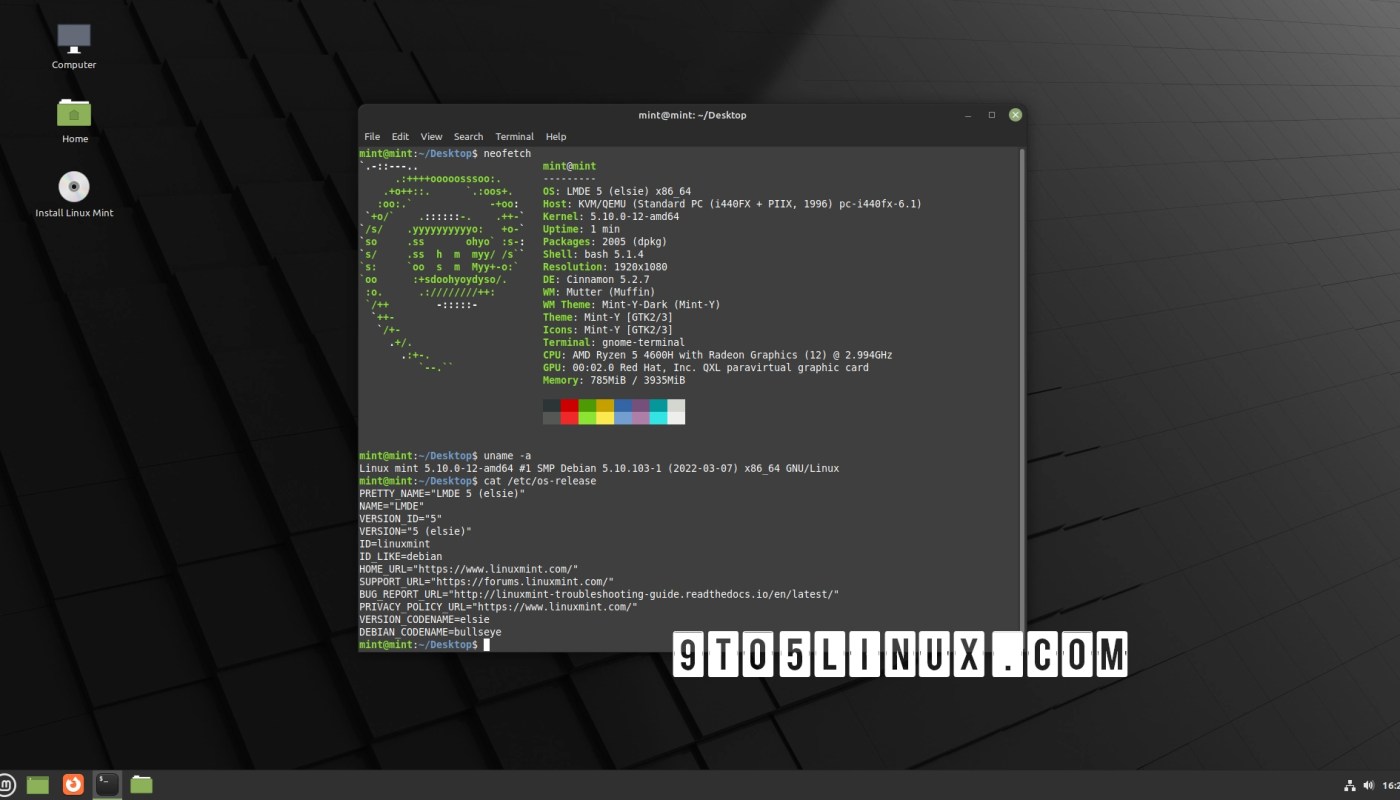
Task: Click the 'Uptime: 1 min' line
Action: pyautogui.click(x=580, y=229)
